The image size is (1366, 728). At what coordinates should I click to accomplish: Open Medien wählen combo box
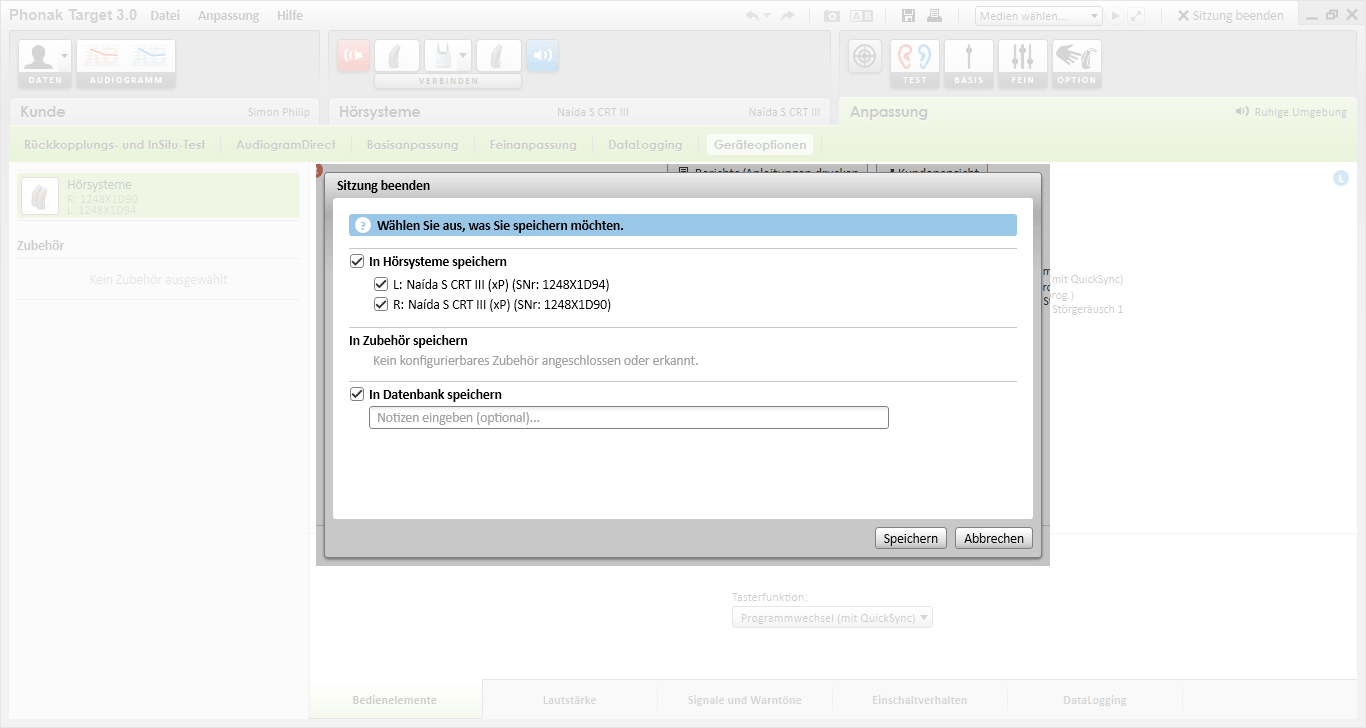point(1038,15)
